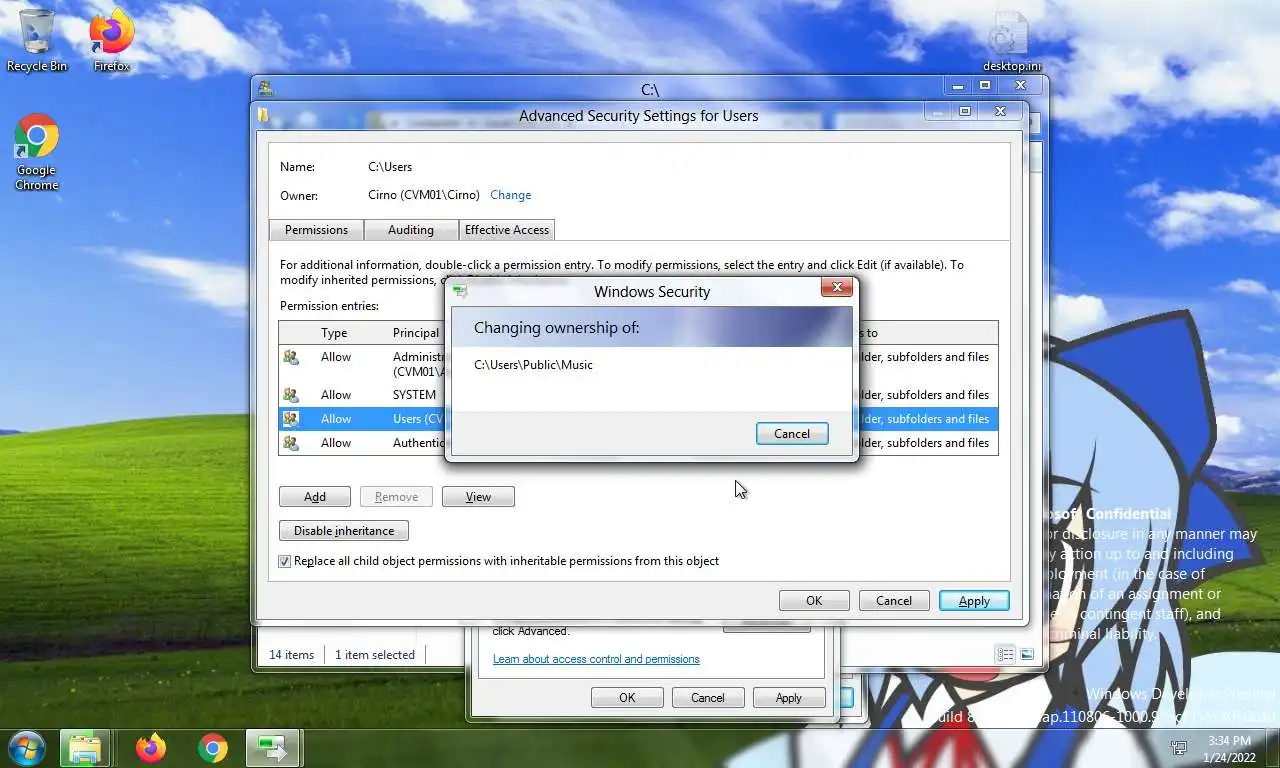Image resolution: width=1280 pixels, height=768 pixels.
Task: Open the desktop.ini file icon
Action: (x=1011, y=41)
